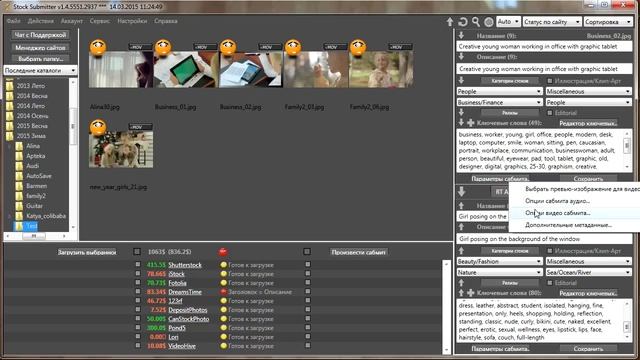Click the round globe icon beside Auto

point(489,22)
